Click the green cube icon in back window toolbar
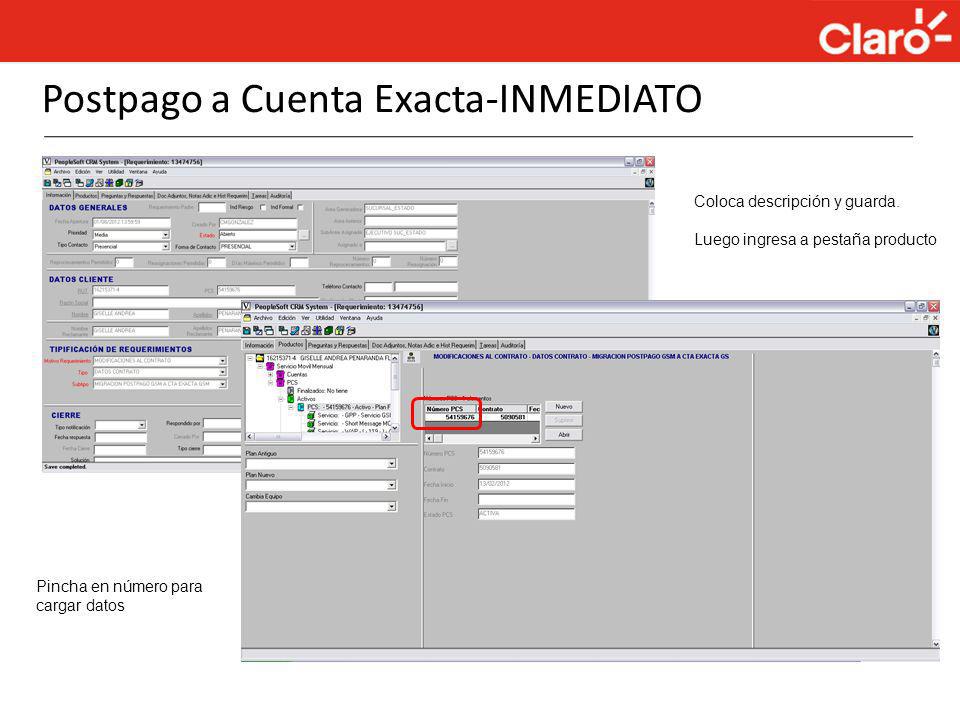This screenshot has width=960, height=720. point(119,183)
